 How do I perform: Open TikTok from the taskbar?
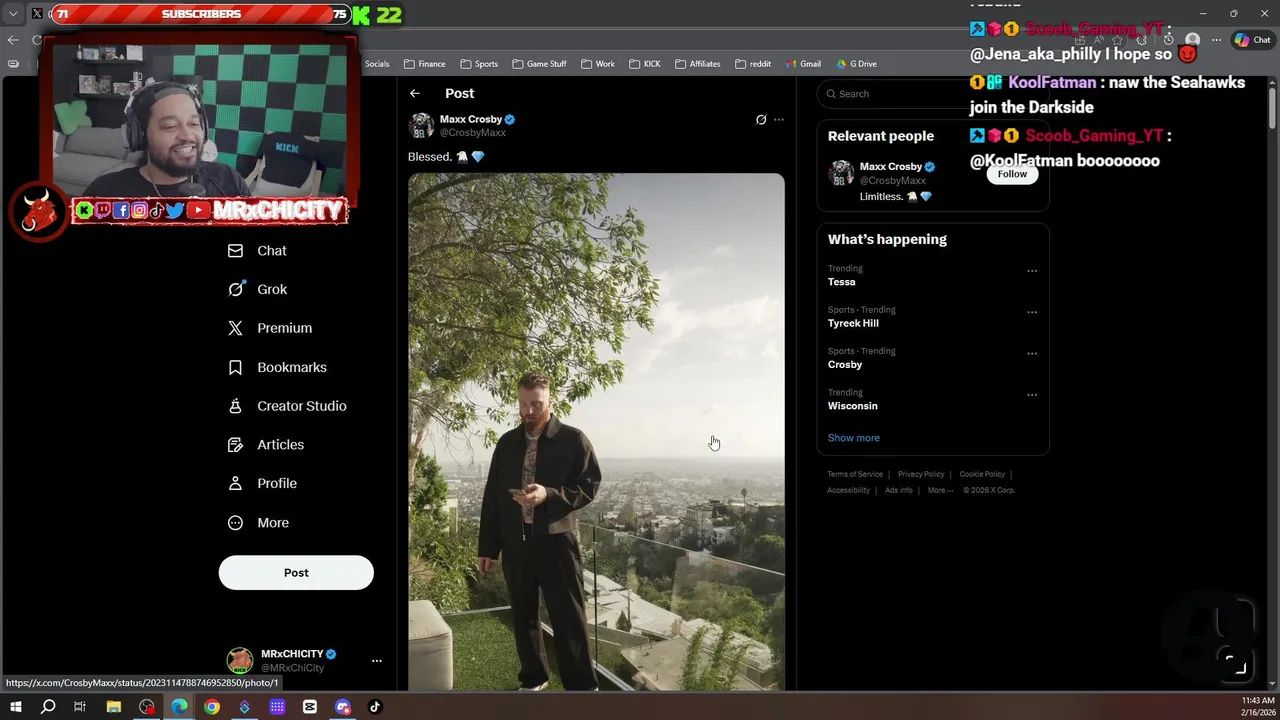375,707
